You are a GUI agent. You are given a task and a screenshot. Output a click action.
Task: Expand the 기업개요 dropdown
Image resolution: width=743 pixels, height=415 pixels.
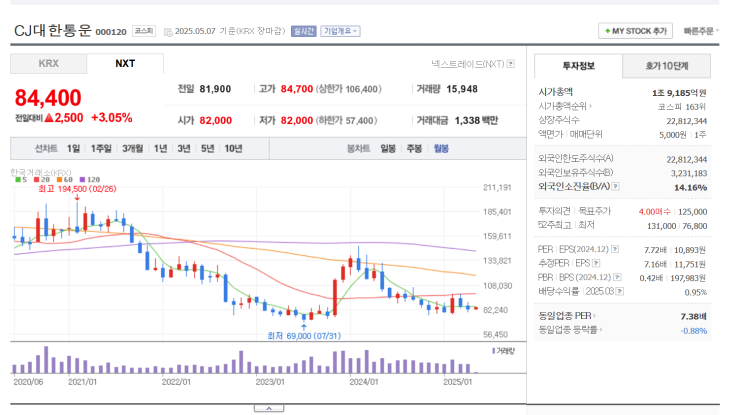[x=340, y=31]
